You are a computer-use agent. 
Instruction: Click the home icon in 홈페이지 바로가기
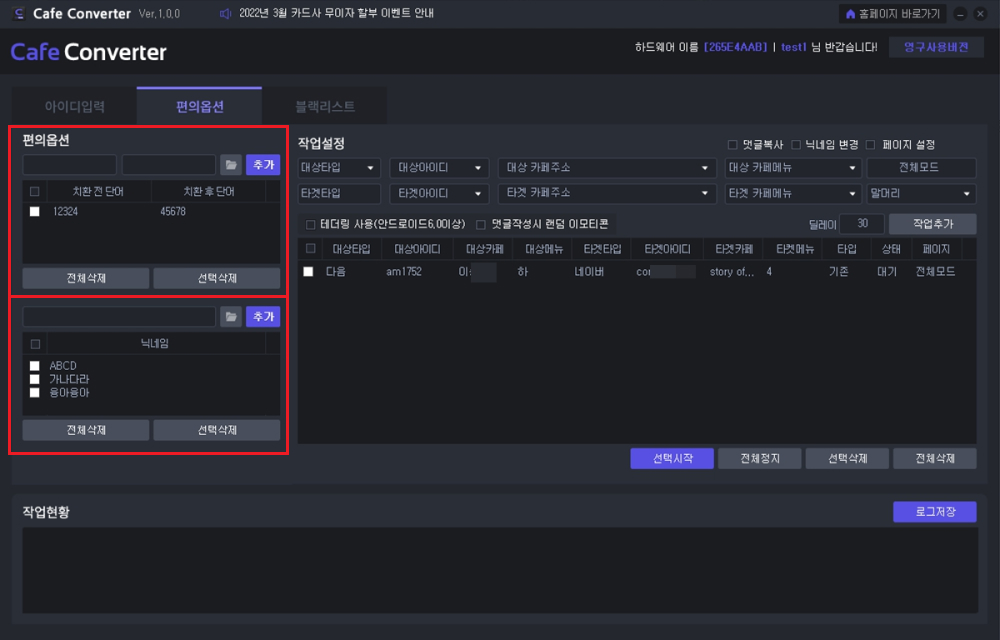tap(850, 13)
